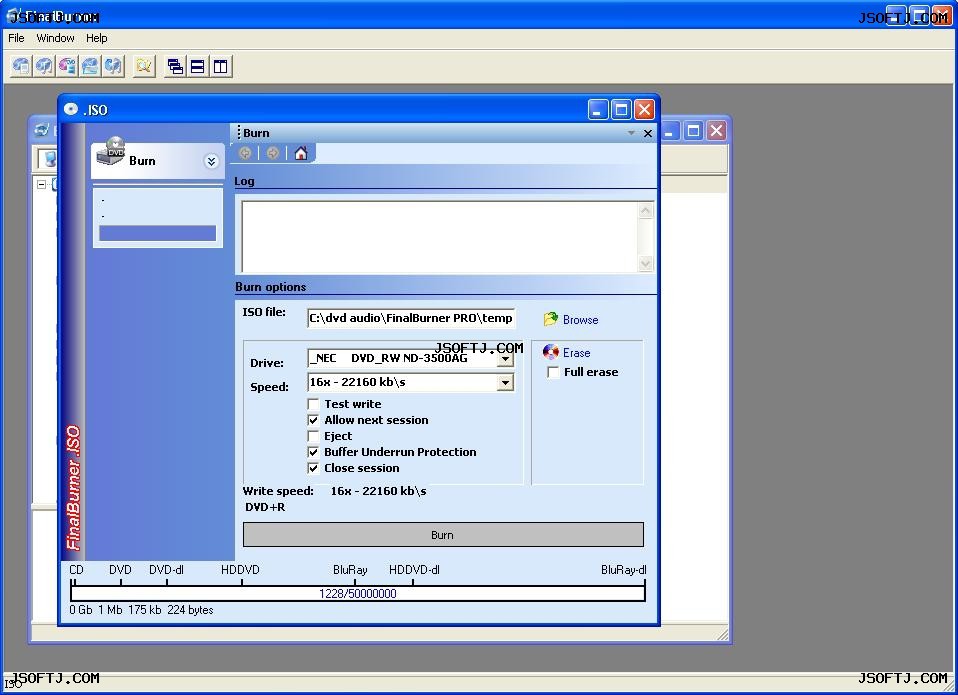Open the Drive dropdown list

click(x=505, y=358)
